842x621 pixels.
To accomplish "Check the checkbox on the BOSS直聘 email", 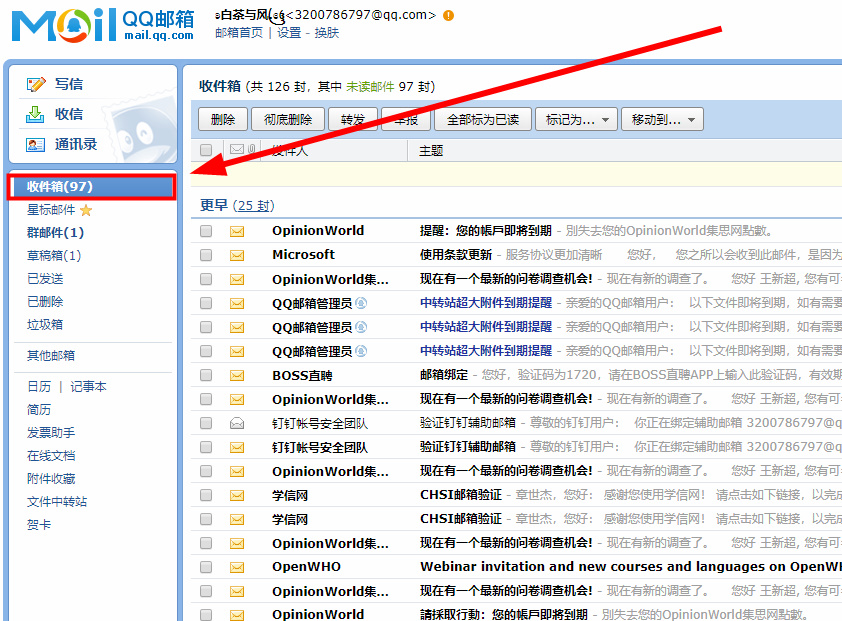I will coord(206,375).
